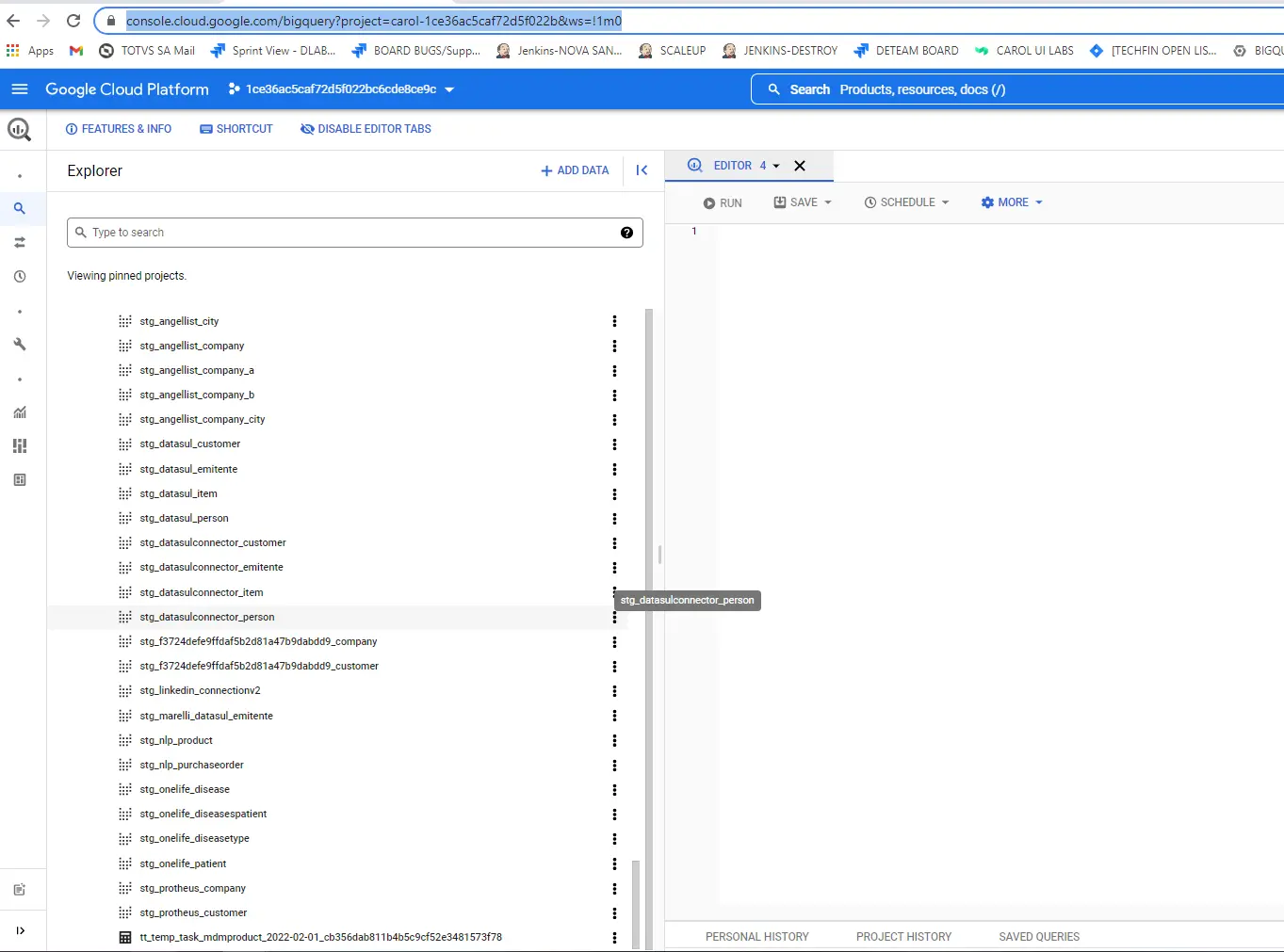
Task: Open the Apps bookmarks shortcut
Action: (x=30, y=51)
